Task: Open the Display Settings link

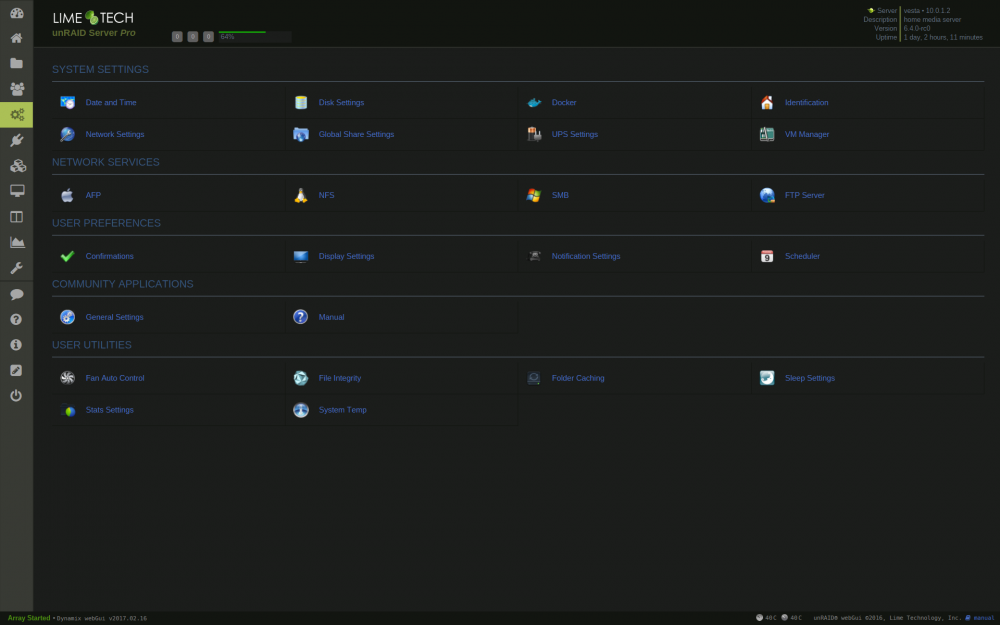Action: 346,256
